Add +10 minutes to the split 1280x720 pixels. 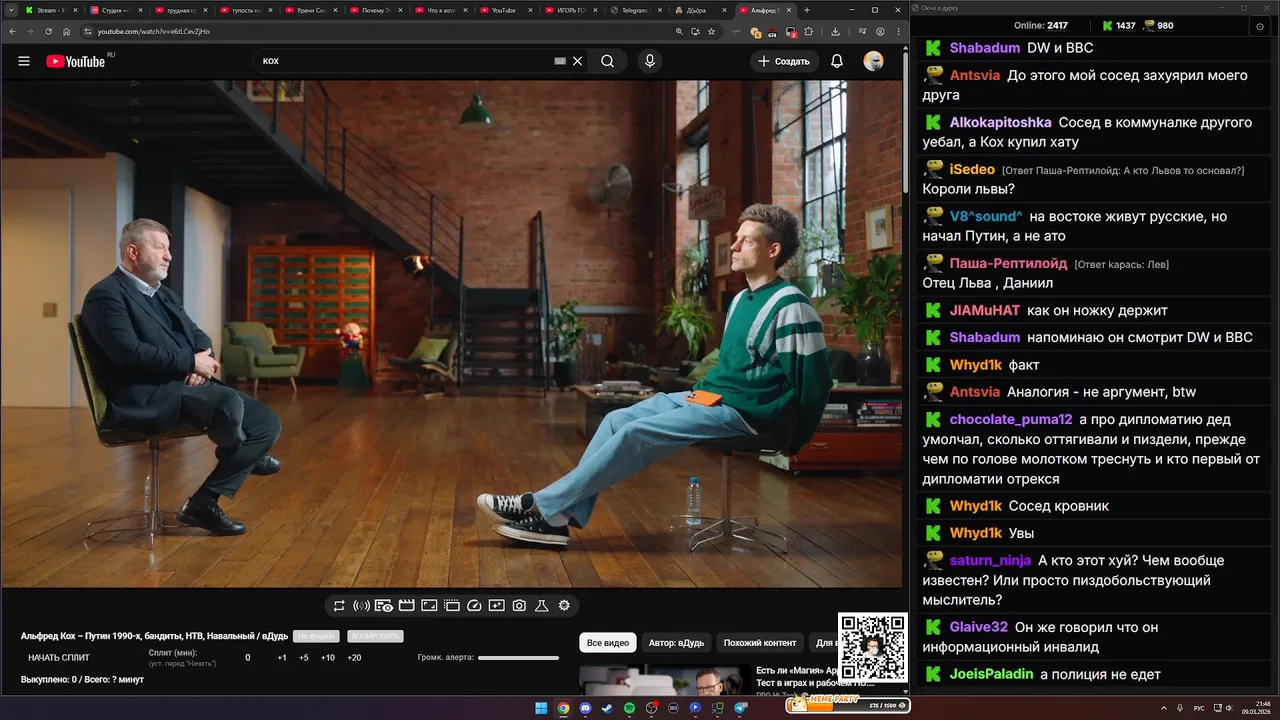pyautogui.click(x=328, y=658)
